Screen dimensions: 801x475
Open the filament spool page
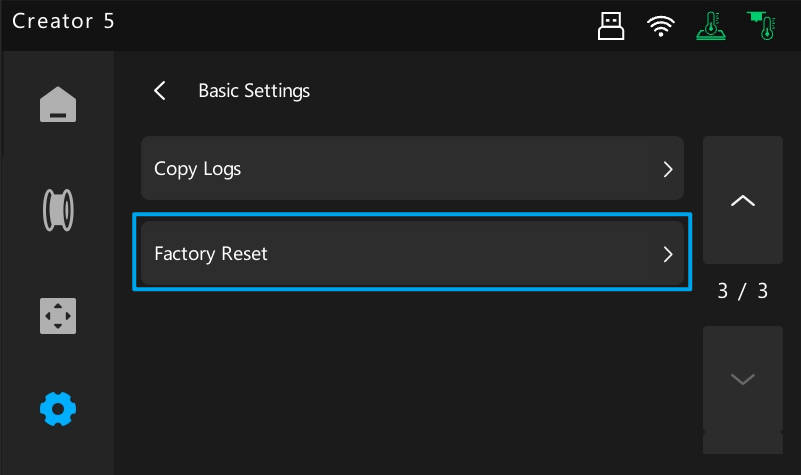click(x=58, y=210)
